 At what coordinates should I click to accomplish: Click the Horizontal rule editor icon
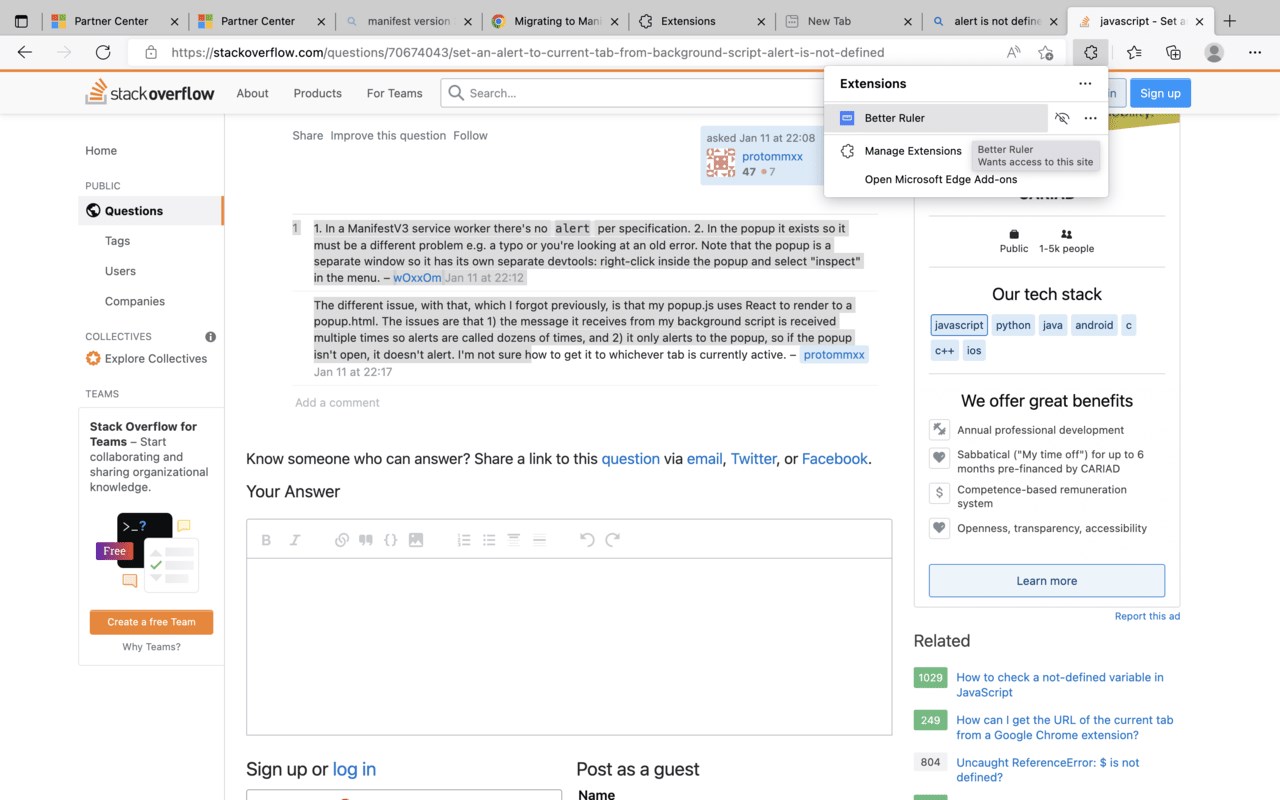tap(539, 540)
